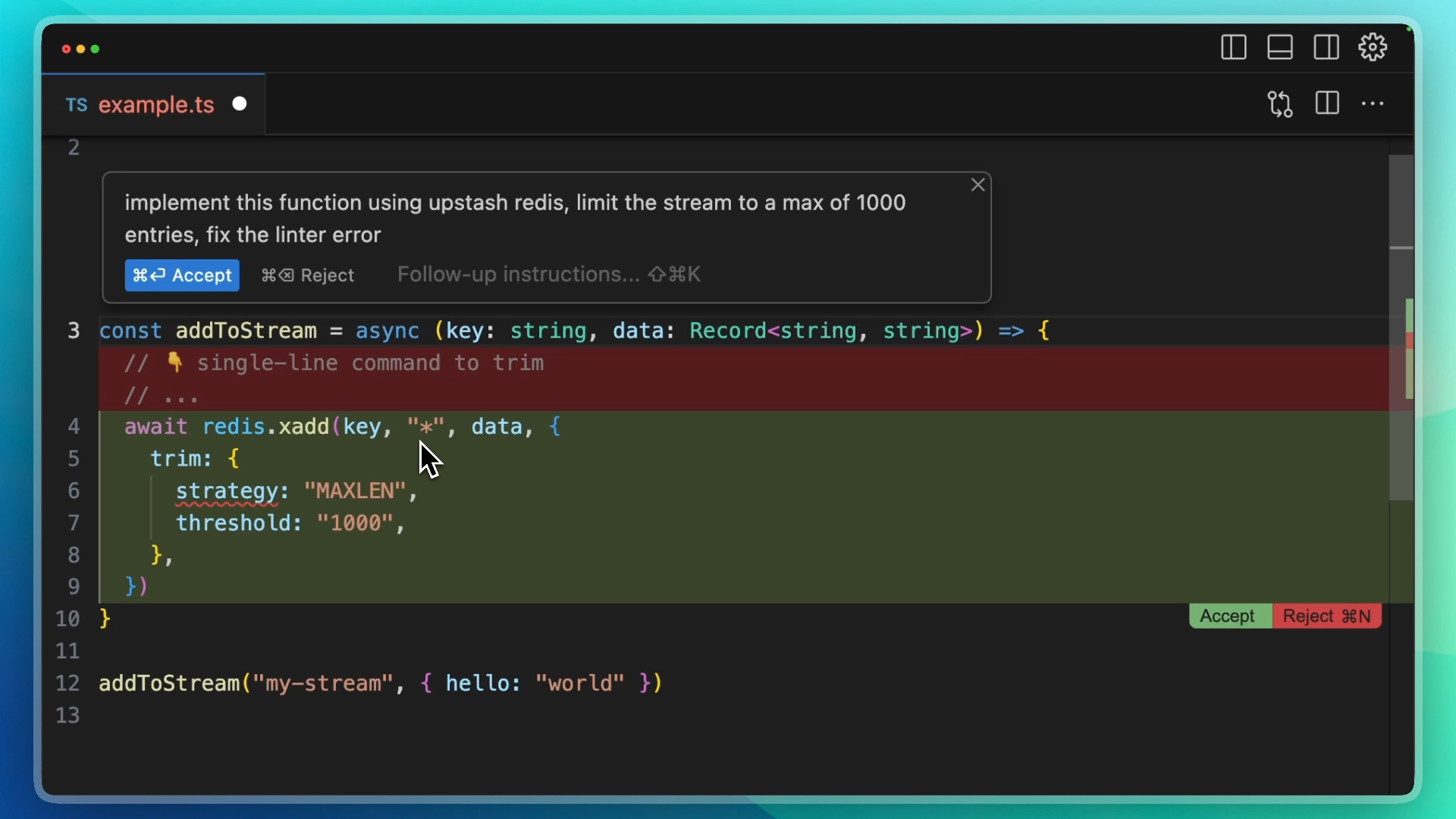Click the underlined strategy property

(227, 491)
